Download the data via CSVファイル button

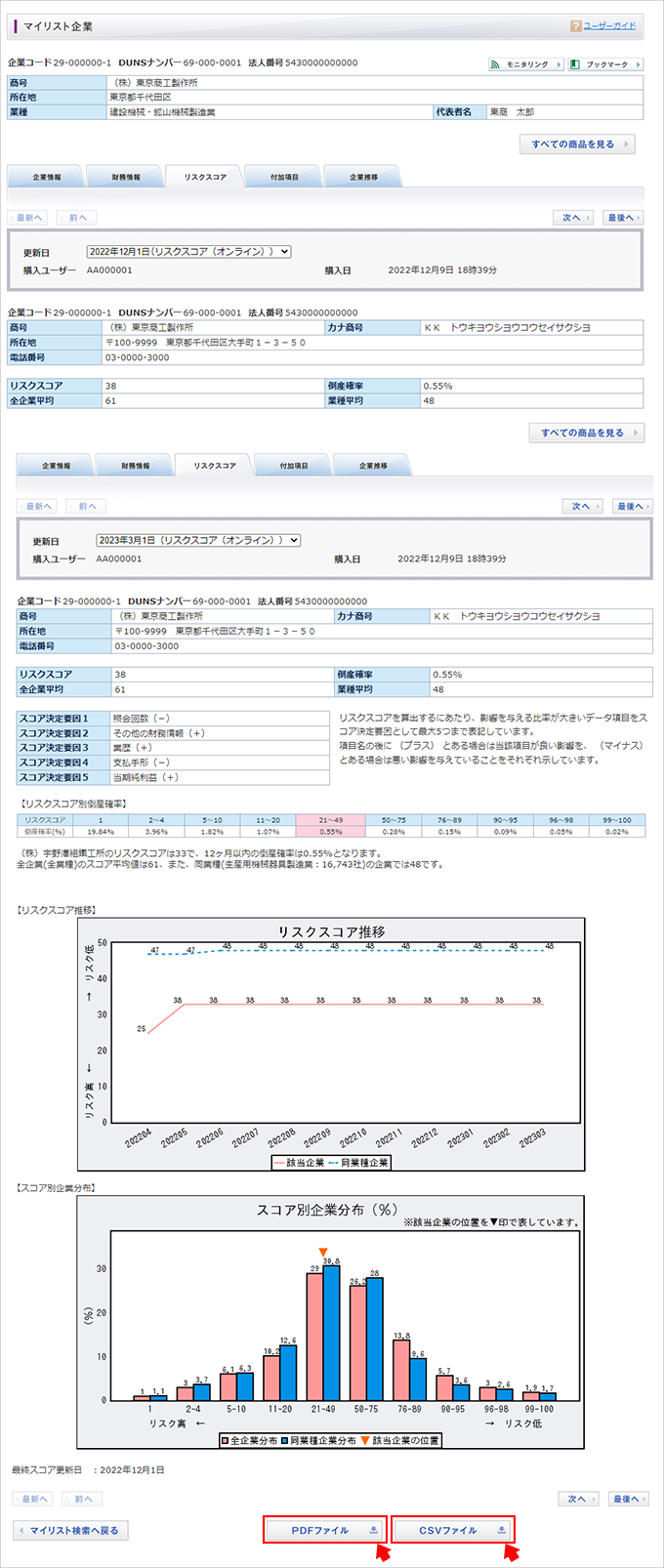click(453, 1530)
